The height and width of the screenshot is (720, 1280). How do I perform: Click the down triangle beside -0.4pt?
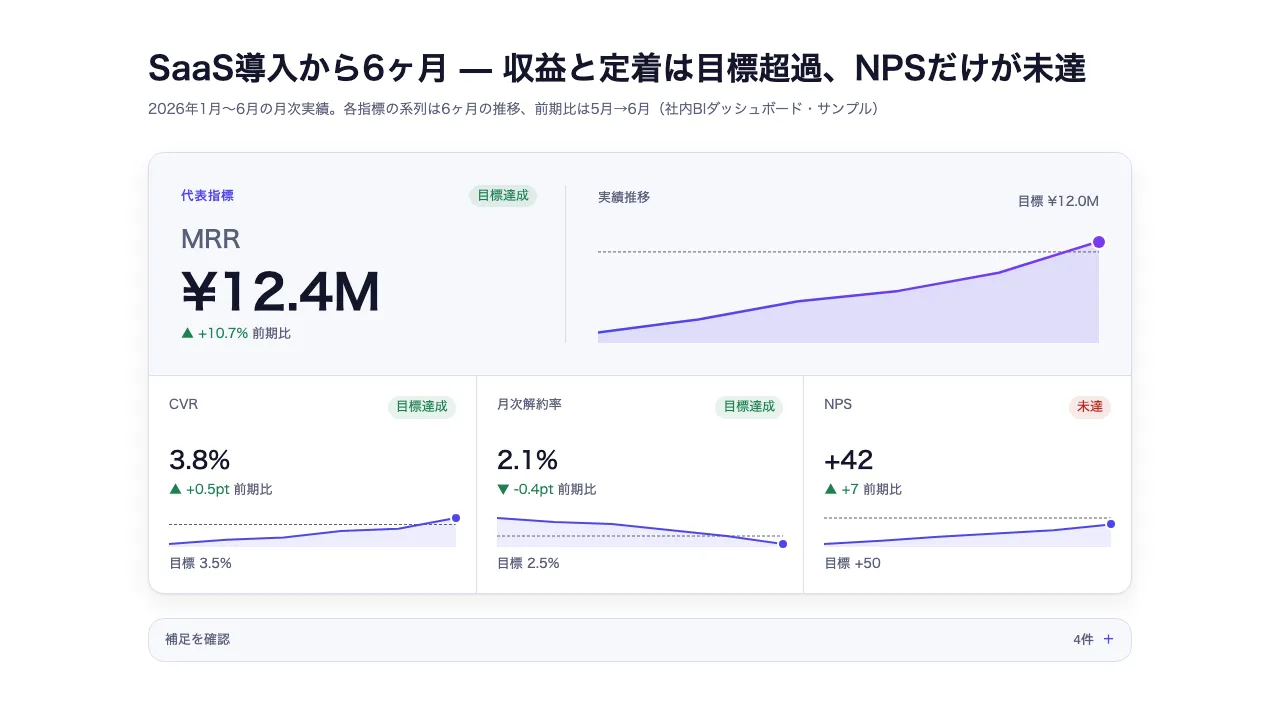[x=503, y=489]
